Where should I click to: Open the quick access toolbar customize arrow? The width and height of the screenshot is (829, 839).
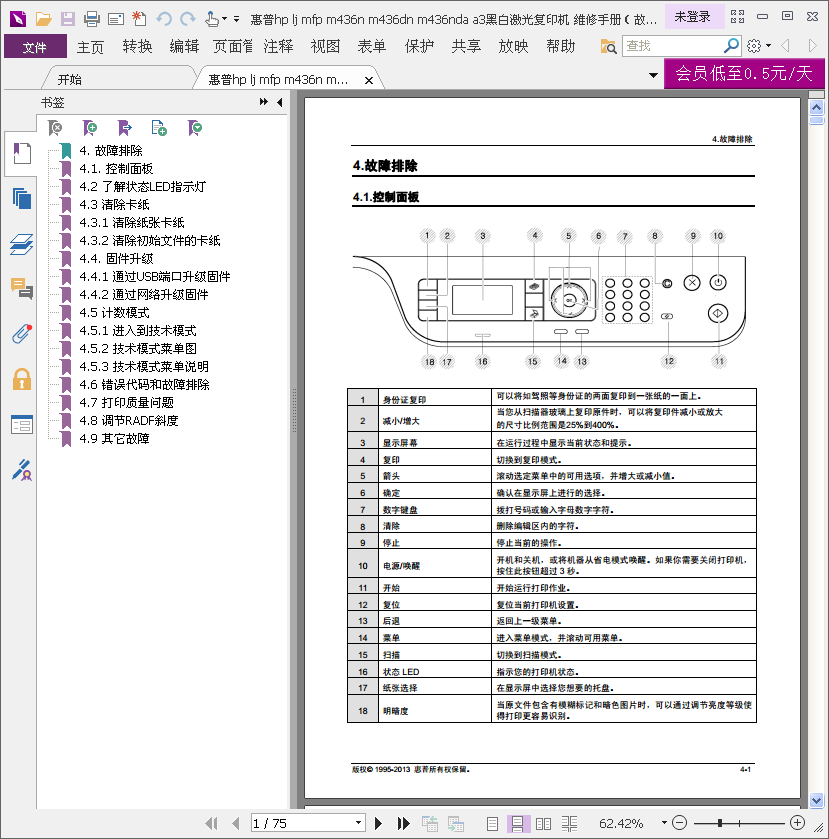(x=237, y=19)
